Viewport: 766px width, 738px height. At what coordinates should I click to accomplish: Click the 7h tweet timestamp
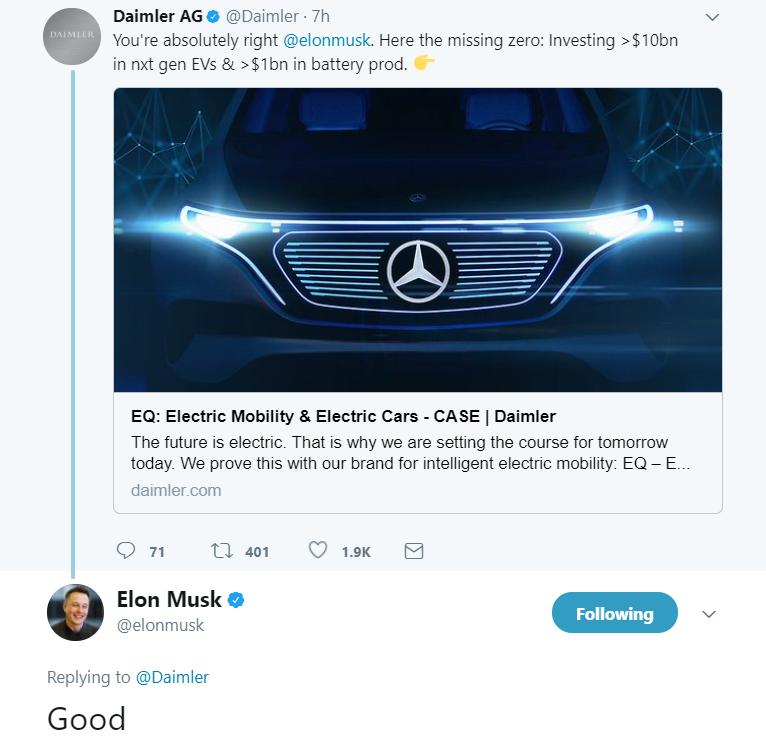320,17
